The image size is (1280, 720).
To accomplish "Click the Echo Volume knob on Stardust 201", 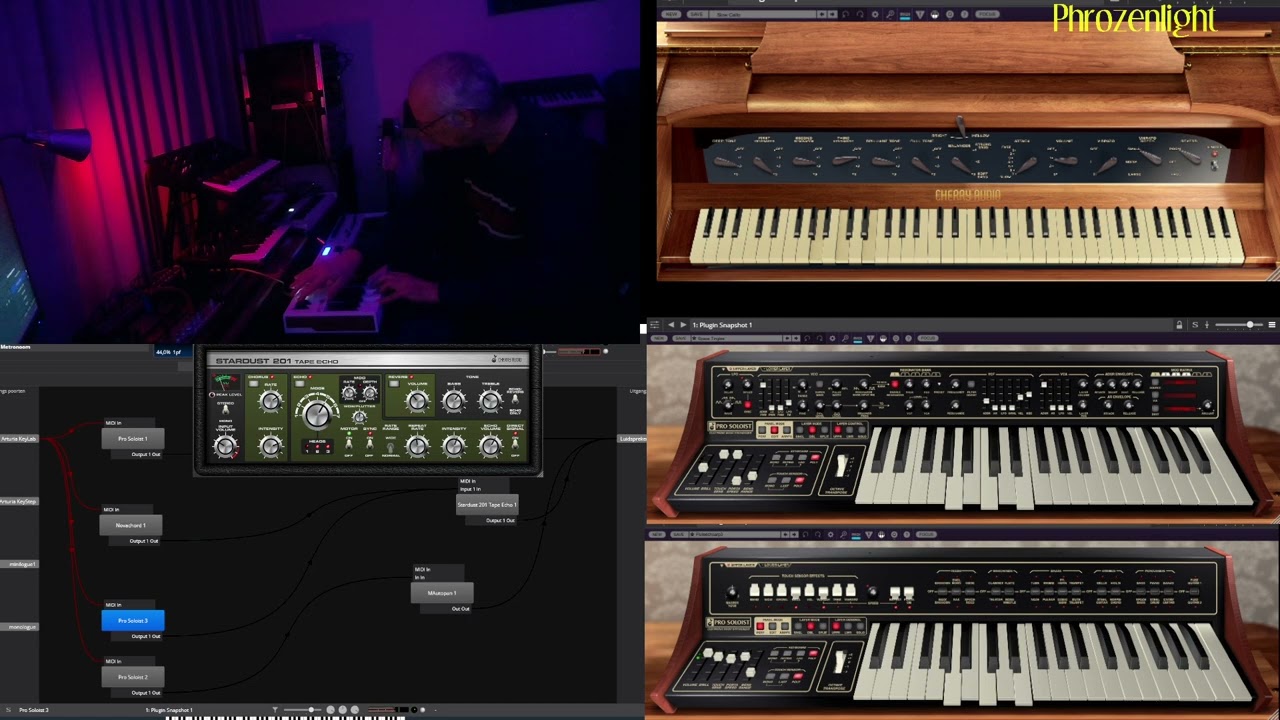I will point(490,446).
